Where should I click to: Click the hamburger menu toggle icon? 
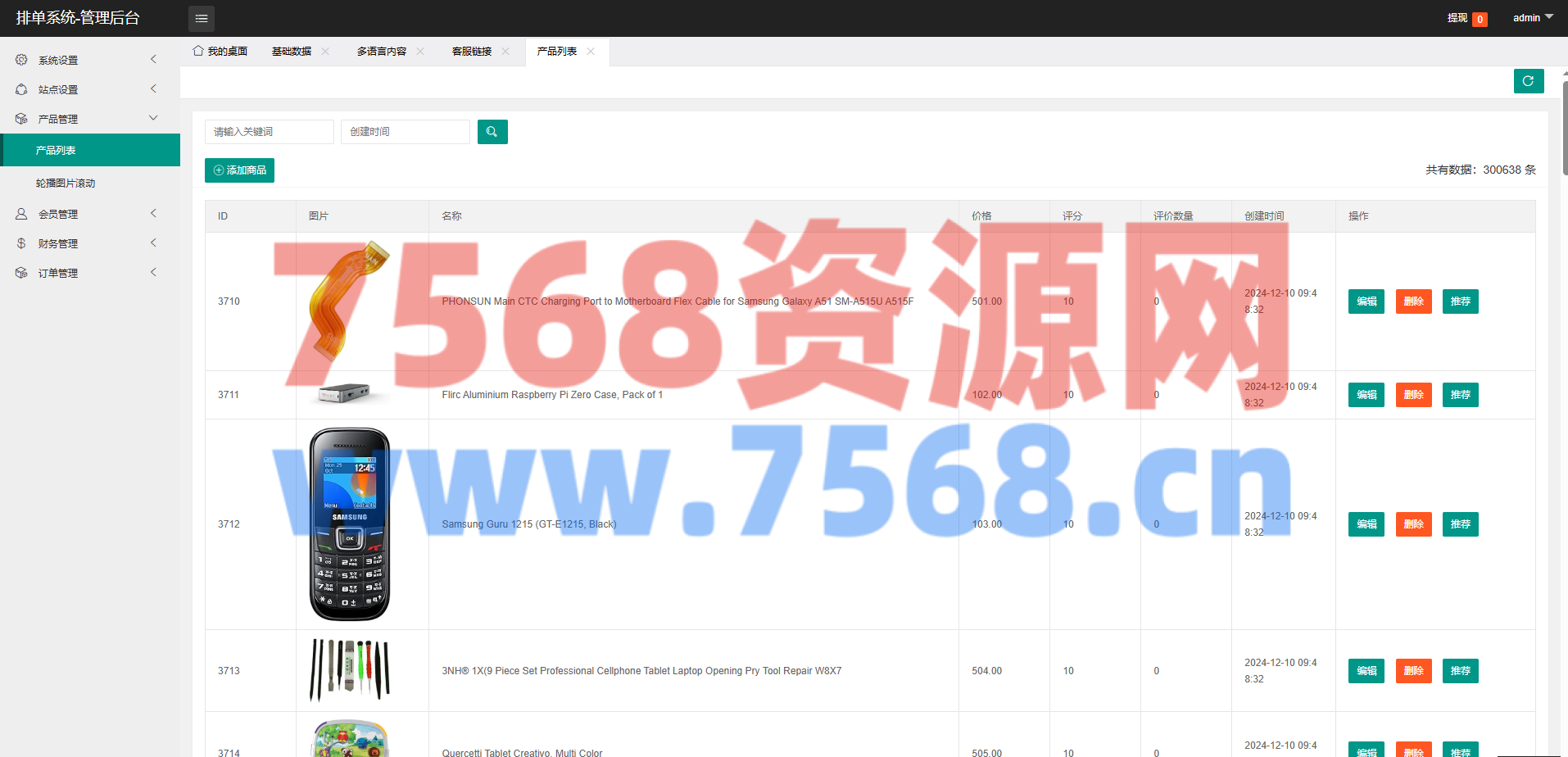click(x=202, y=18)
